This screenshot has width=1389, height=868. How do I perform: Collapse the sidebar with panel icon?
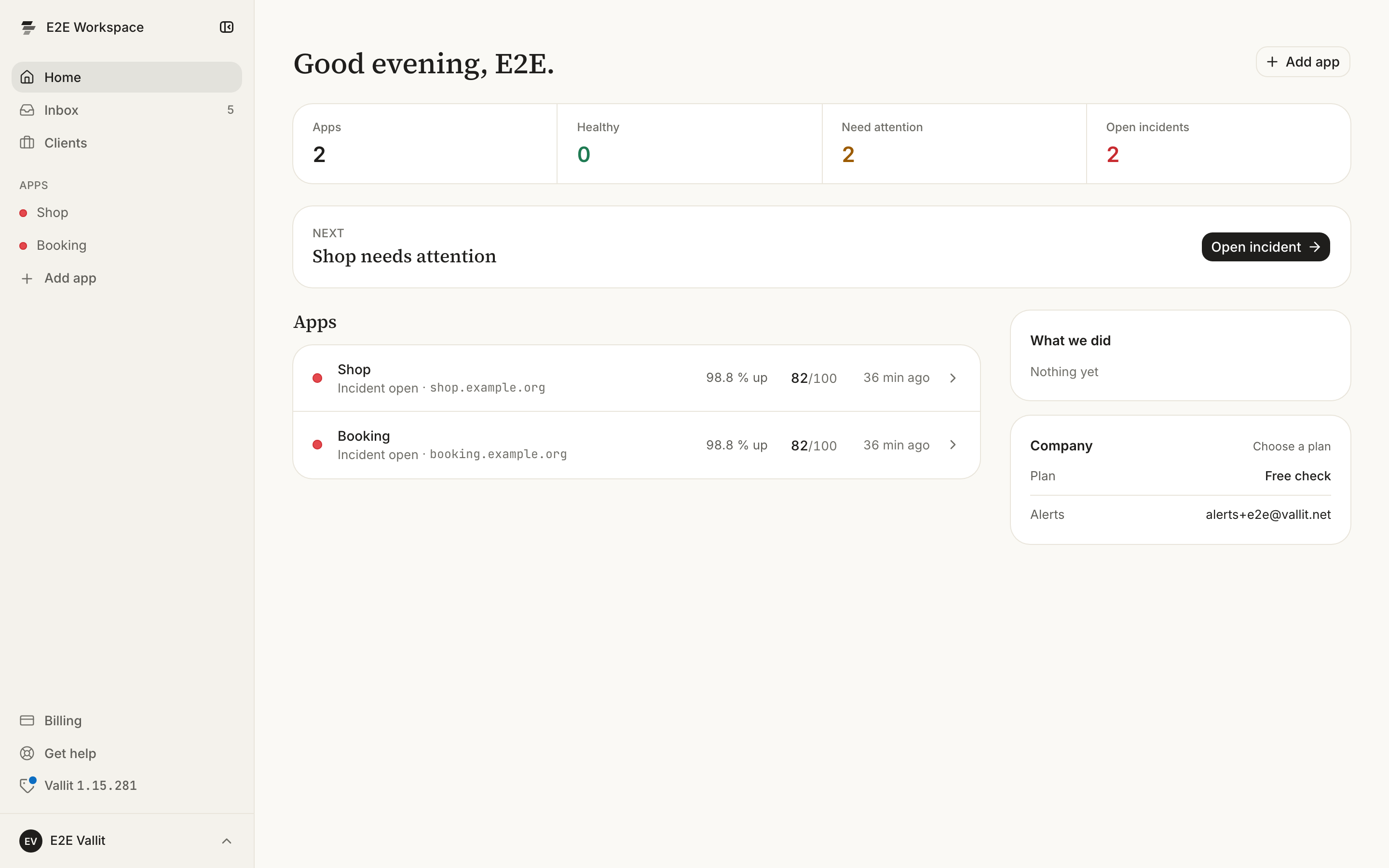click(x=226, y=27)
